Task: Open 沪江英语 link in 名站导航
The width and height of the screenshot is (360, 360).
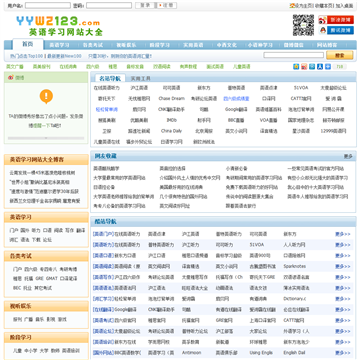Action: tap(139, 88)
